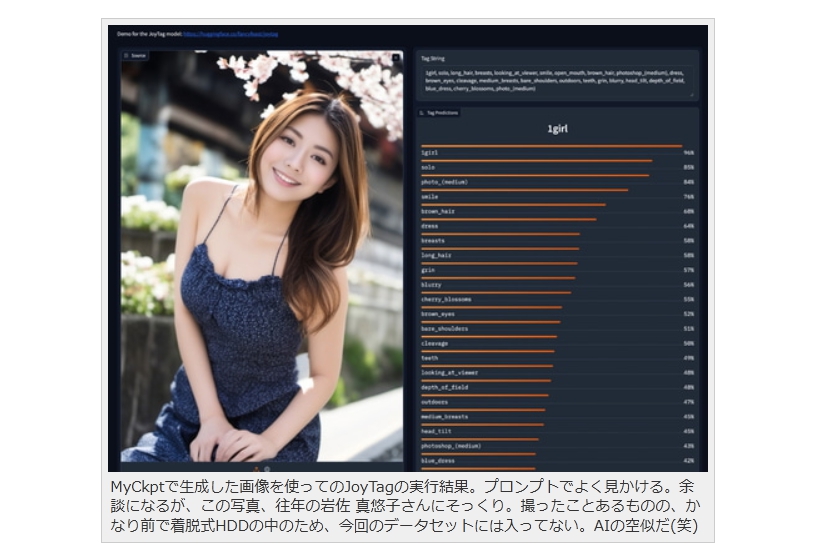Viewport: 816px width, 559px height.
Task: Click the brown_hair prediction row
Action: [557, 211]
